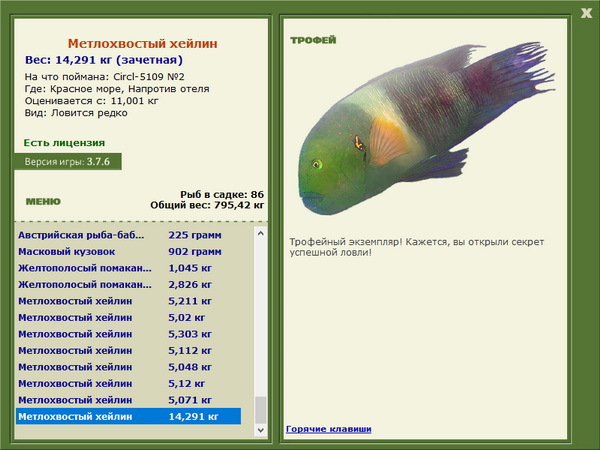Close the trophy window with the X

click(x=586, y=12)
